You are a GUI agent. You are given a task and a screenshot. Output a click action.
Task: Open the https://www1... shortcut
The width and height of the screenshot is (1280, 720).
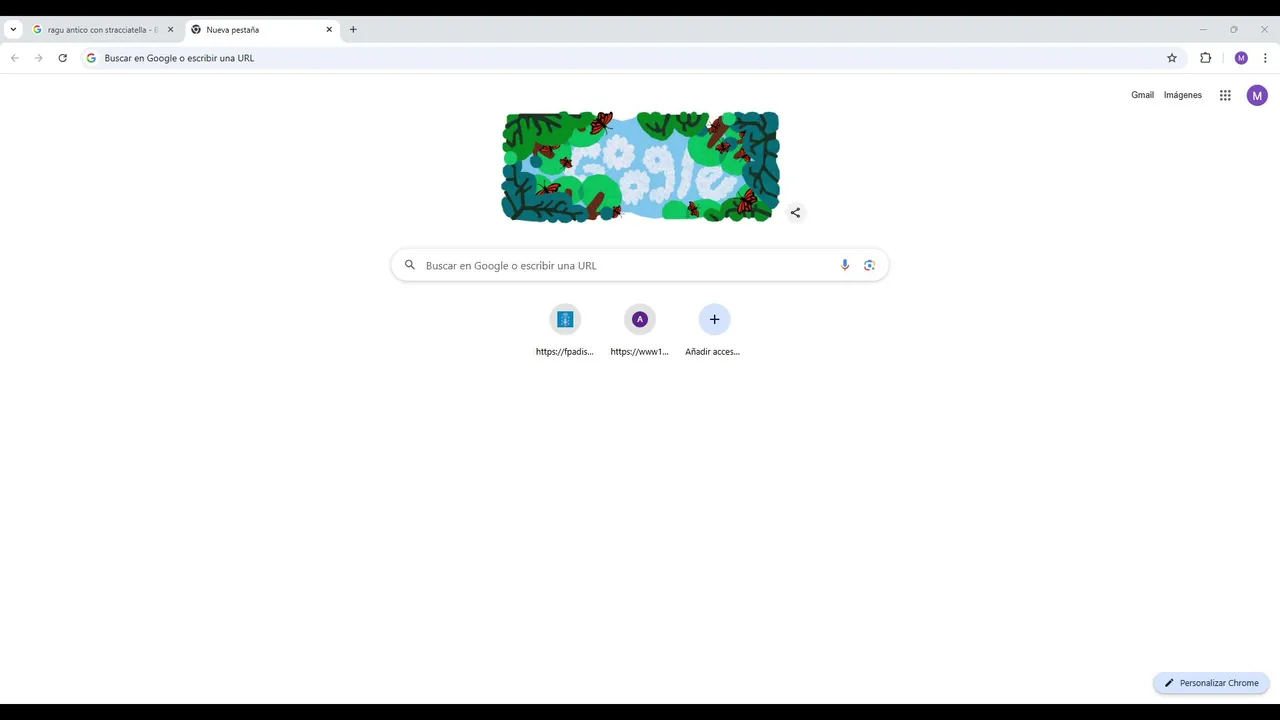coord(640,331)
